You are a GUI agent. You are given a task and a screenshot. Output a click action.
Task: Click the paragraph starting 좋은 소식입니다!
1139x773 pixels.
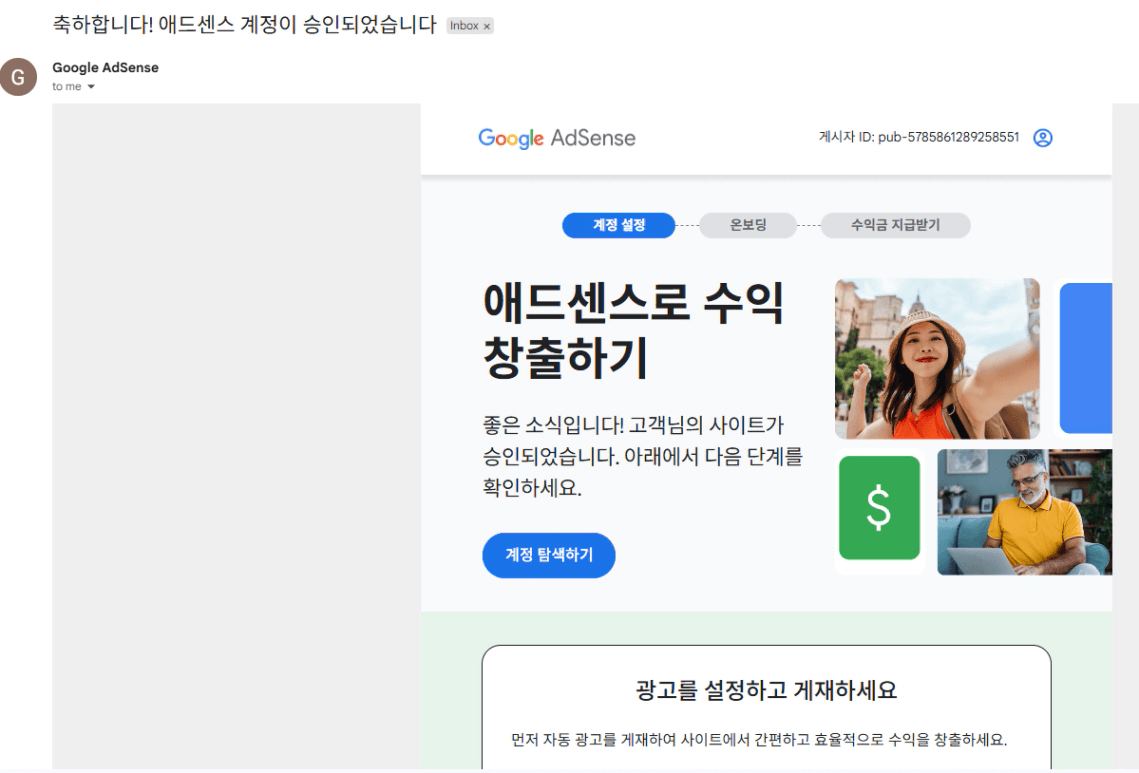coord(643,456)
